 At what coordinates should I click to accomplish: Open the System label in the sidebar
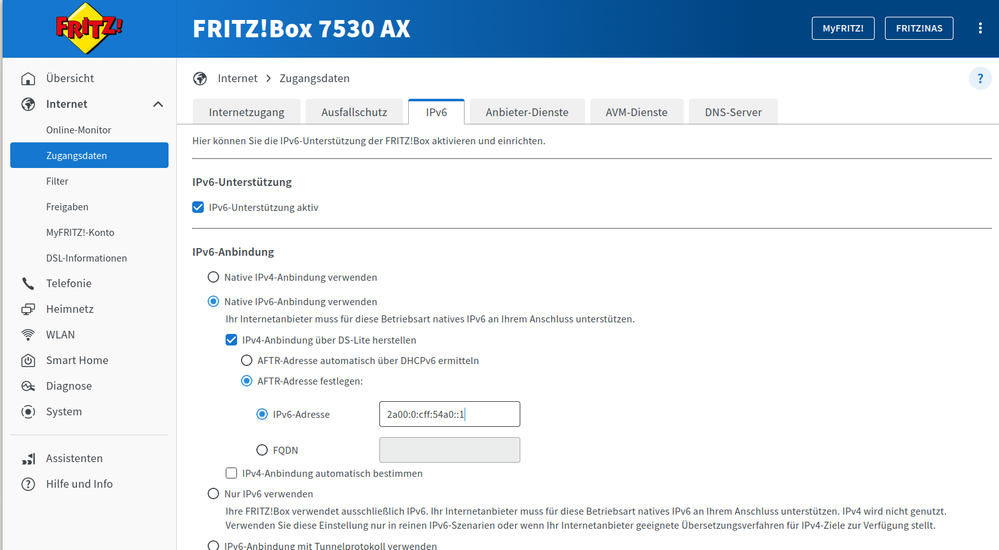tap(64, 412)
